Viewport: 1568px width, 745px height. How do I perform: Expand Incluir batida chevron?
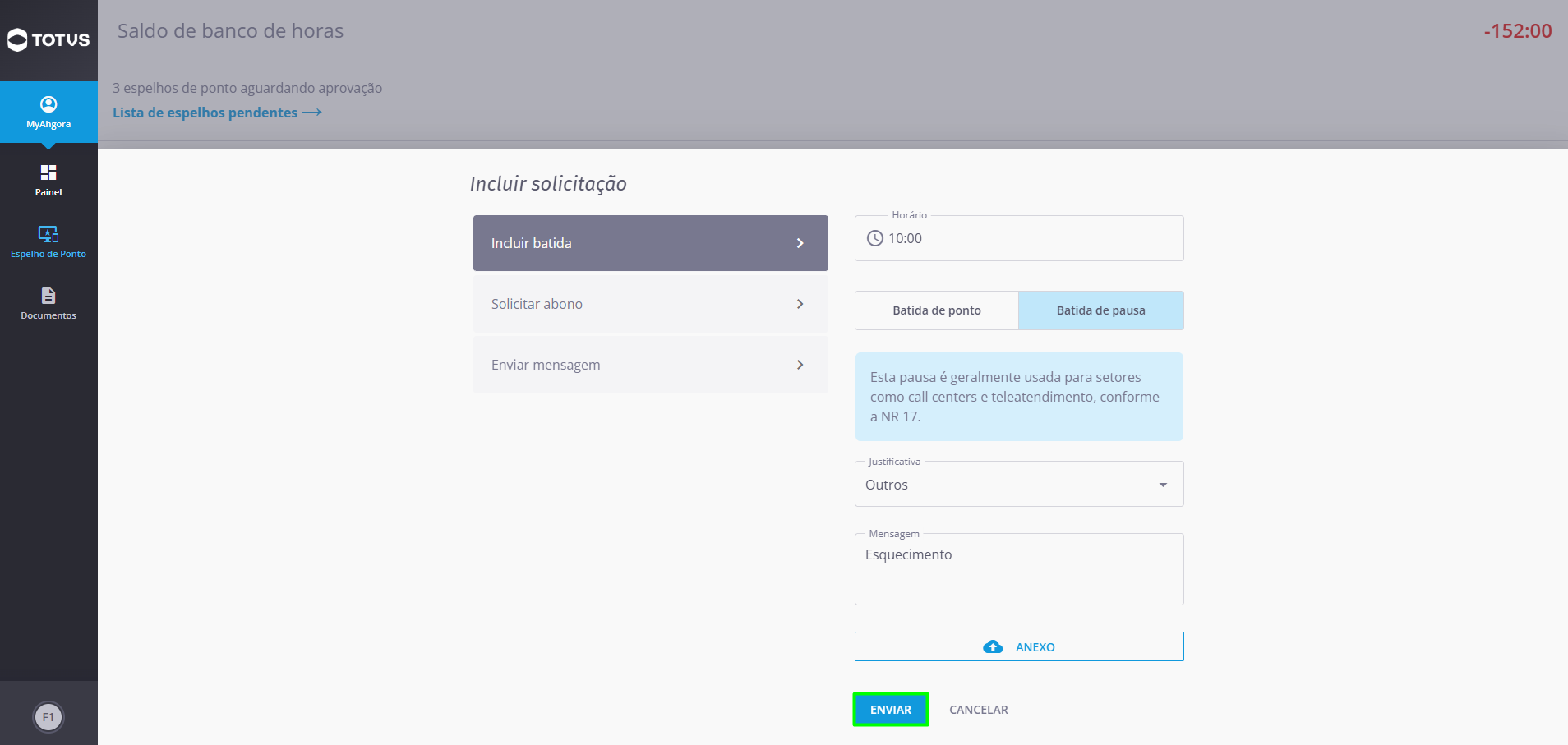(800, 243)
